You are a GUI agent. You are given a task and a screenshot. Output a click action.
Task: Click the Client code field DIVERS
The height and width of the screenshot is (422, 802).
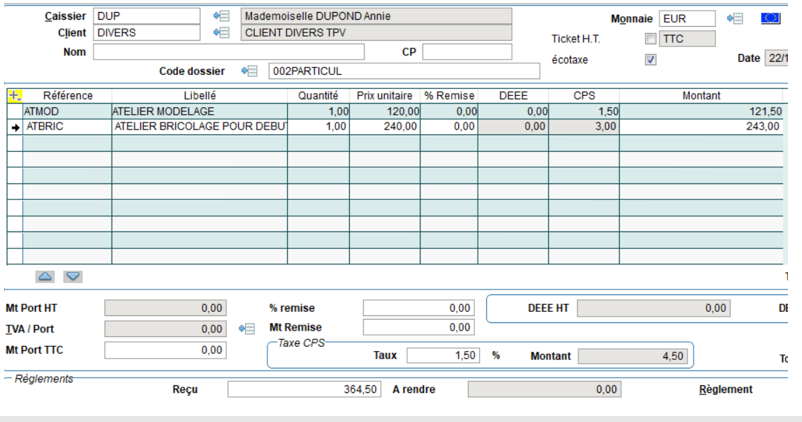coord(146,32)
